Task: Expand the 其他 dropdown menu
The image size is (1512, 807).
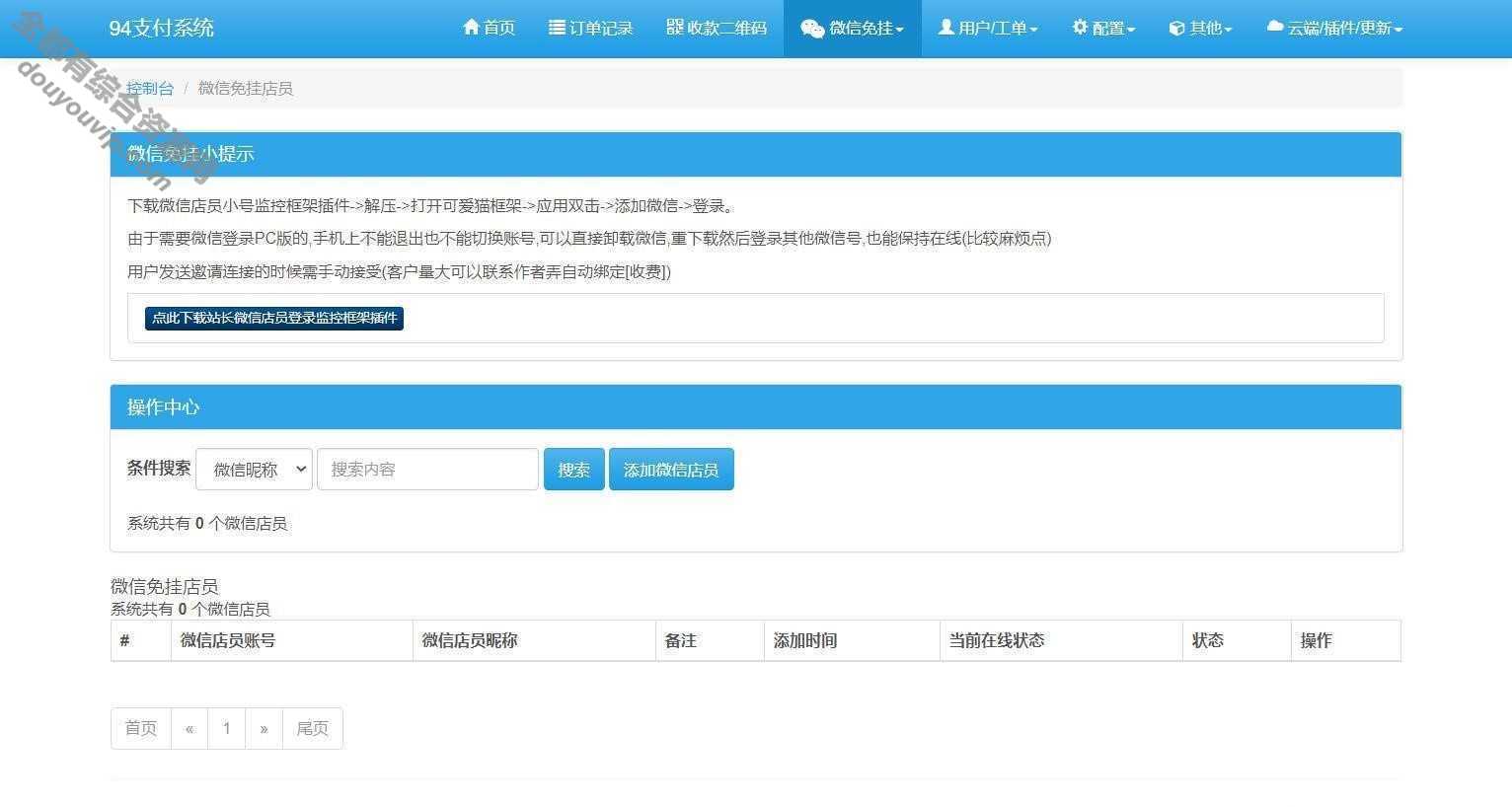Action: click(1200, 28)
